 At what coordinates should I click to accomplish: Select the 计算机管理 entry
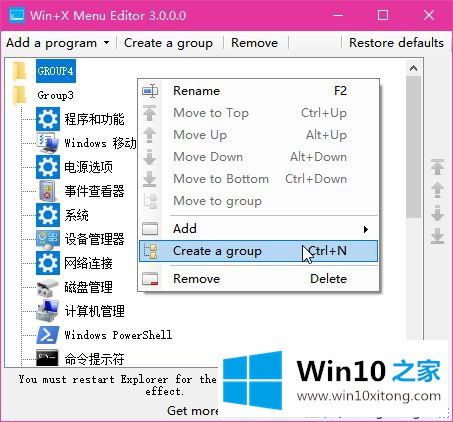pyautogui.click(x=94, y=311)
